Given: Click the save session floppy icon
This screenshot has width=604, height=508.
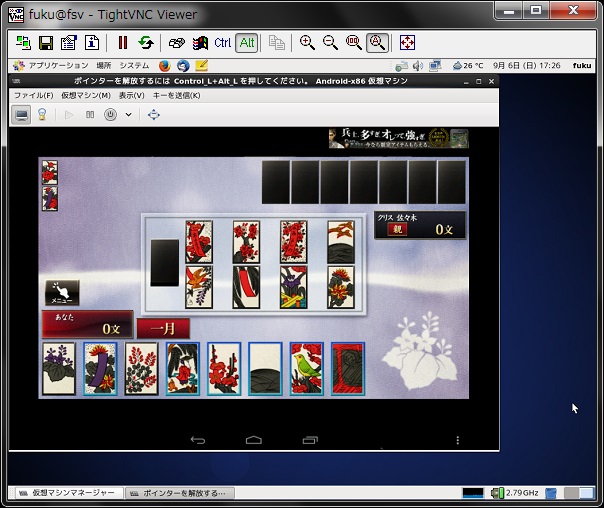Looking at the screenshot, I should click(46, 43).
